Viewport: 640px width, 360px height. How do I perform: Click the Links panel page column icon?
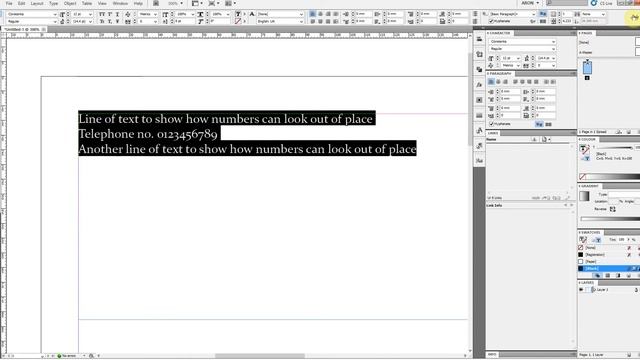pos(544,140)
